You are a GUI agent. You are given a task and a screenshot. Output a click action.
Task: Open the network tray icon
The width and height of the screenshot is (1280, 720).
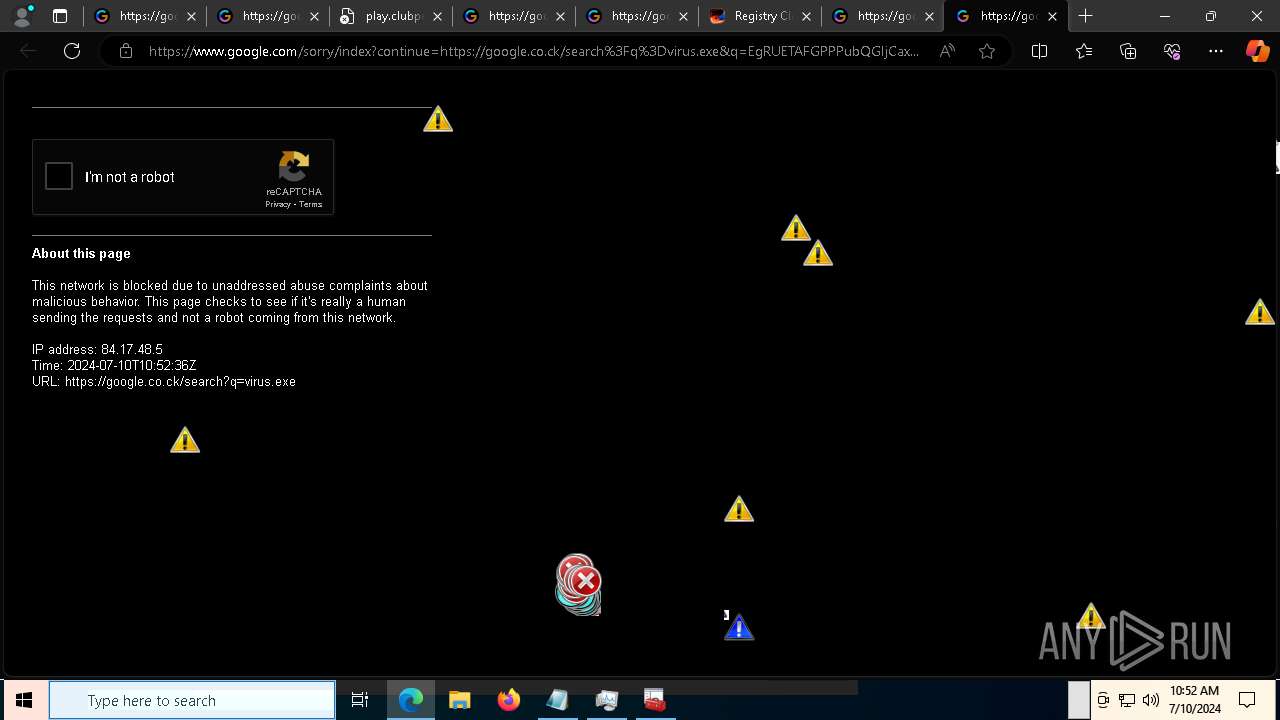[x=1127, y=700]
